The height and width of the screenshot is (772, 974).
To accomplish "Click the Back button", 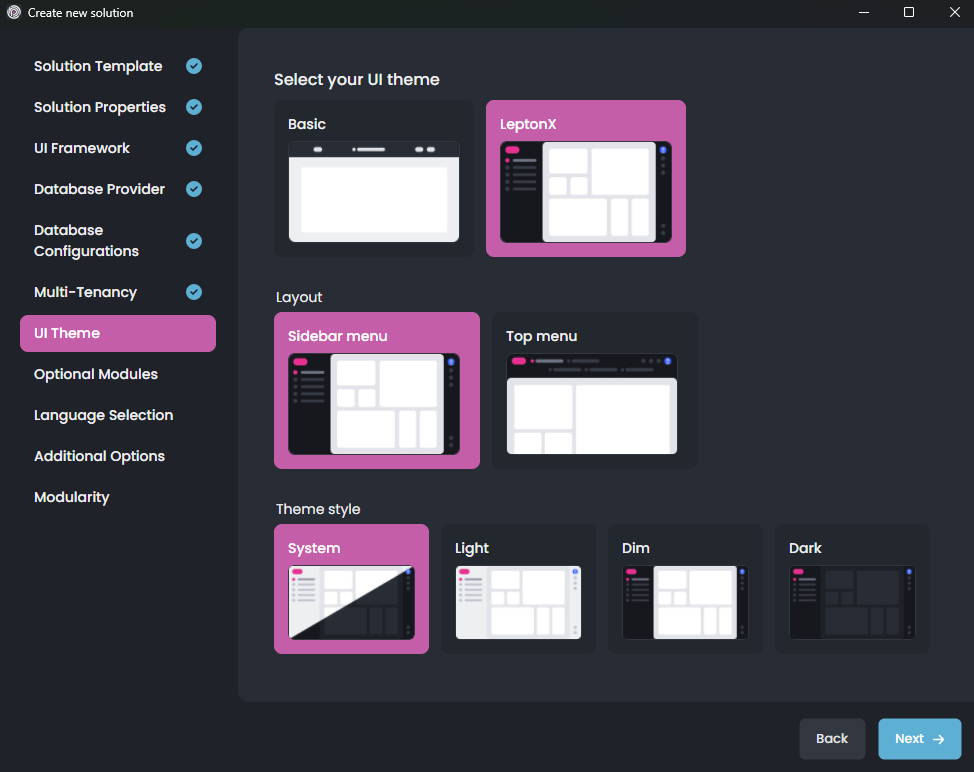I will (x=832, y=738).
